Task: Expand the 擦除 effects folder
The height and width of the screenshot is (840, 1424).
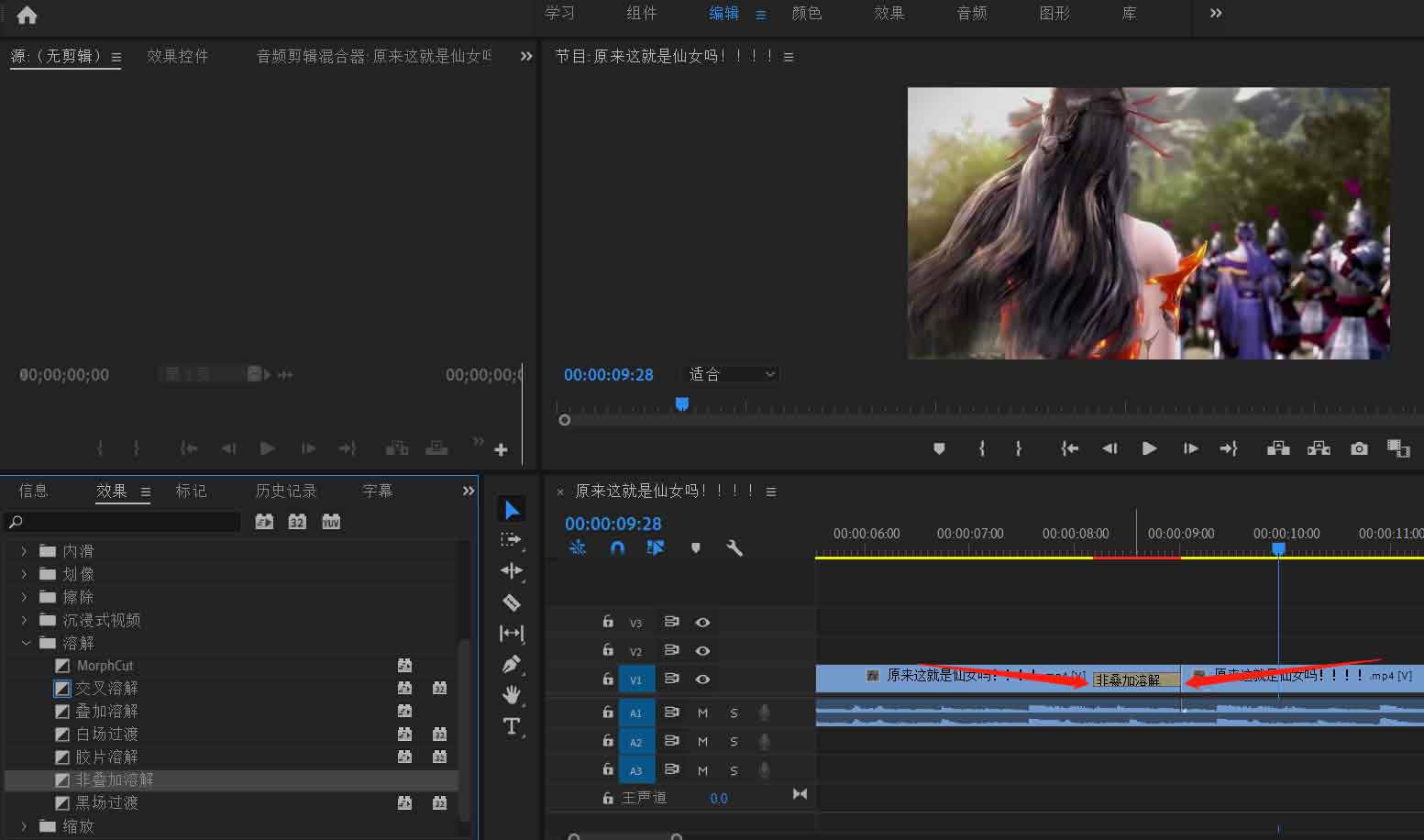Action: coord(25,597)
